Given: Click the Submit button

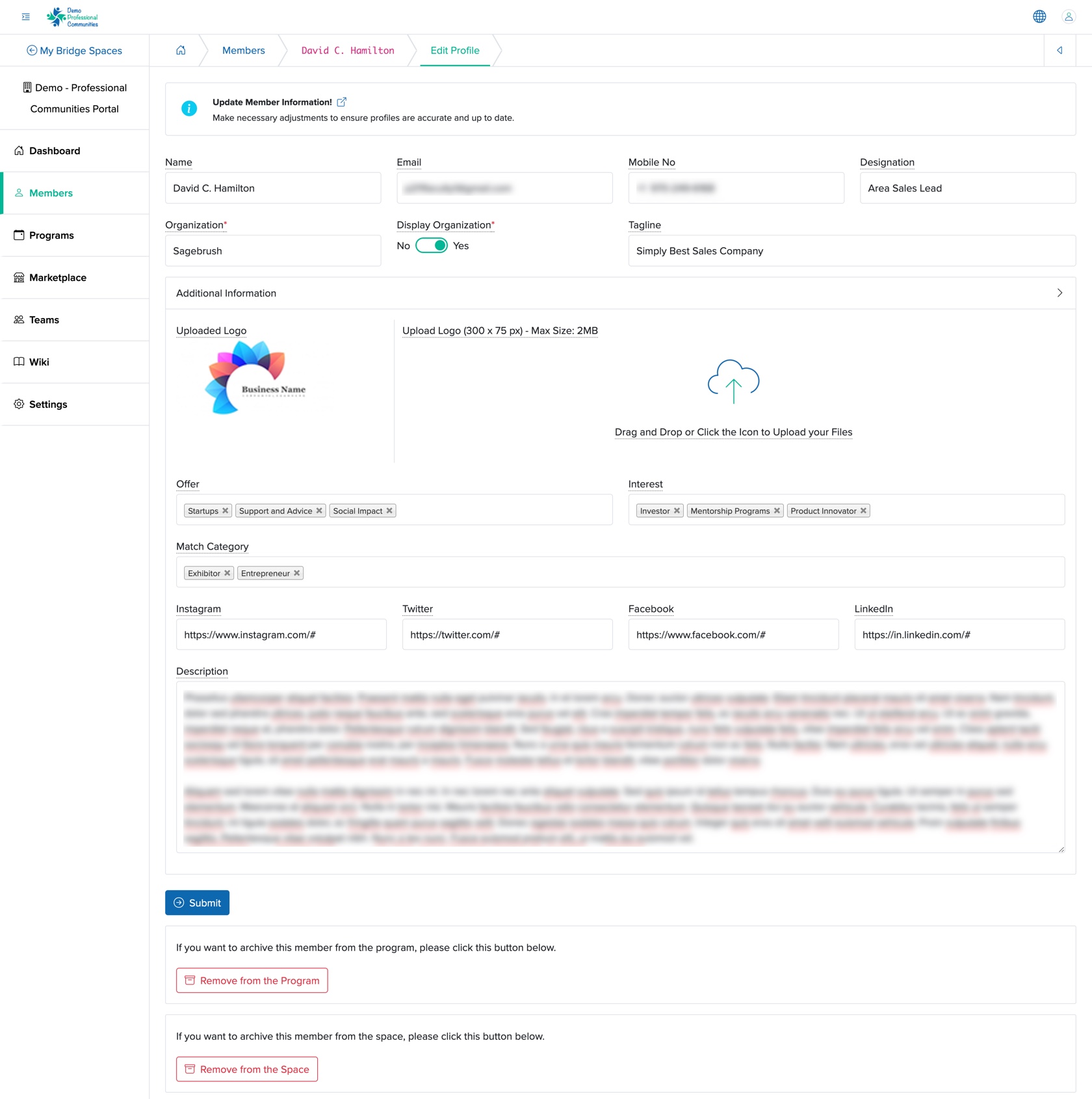Looking at the screenshot, I should coord(197,903).
